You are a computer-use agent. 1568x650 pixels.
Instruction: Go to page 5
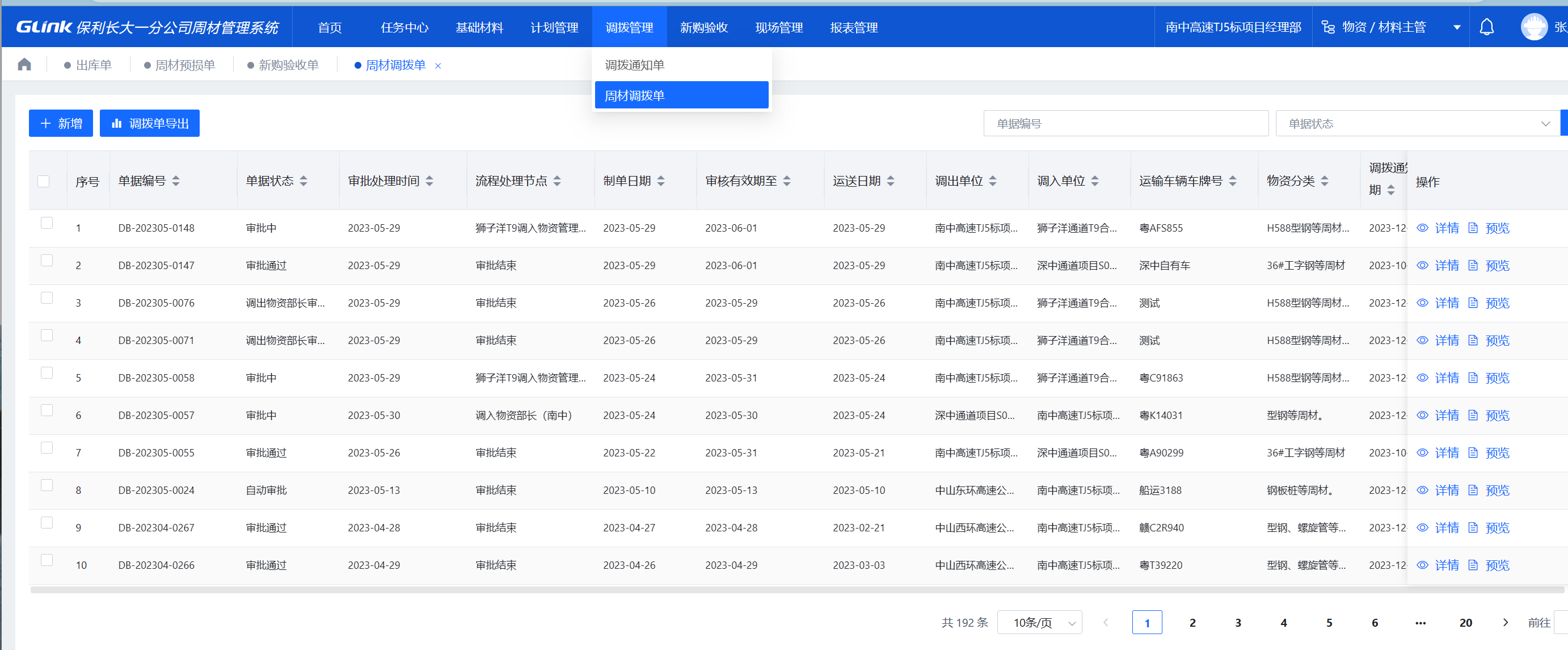coord(1329,623)
